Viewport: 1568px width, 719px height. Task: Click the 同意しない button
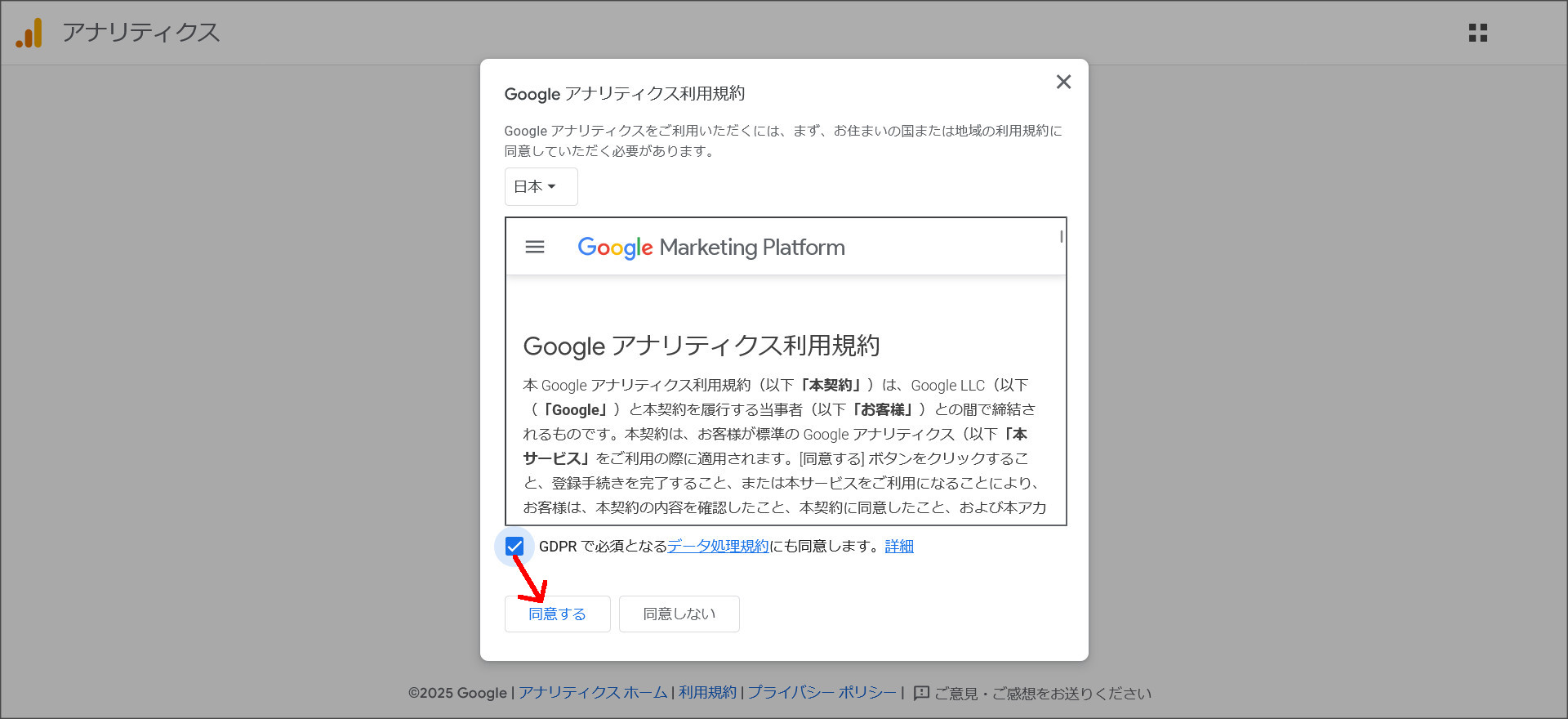click(679, 614)
